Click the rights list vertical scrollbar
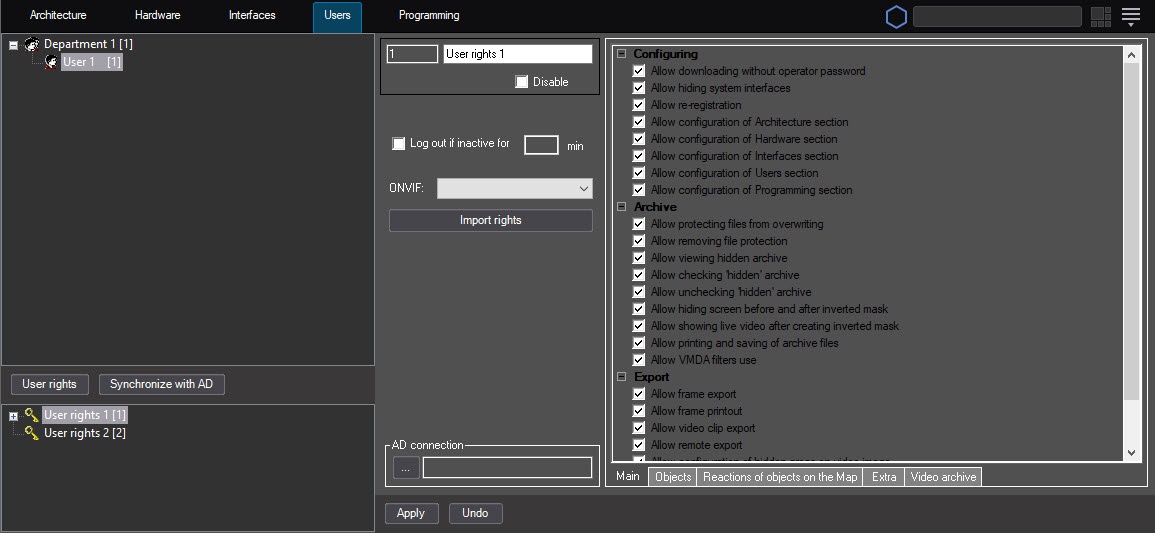Screen dimensions: 1155x533 (1131, 230)
